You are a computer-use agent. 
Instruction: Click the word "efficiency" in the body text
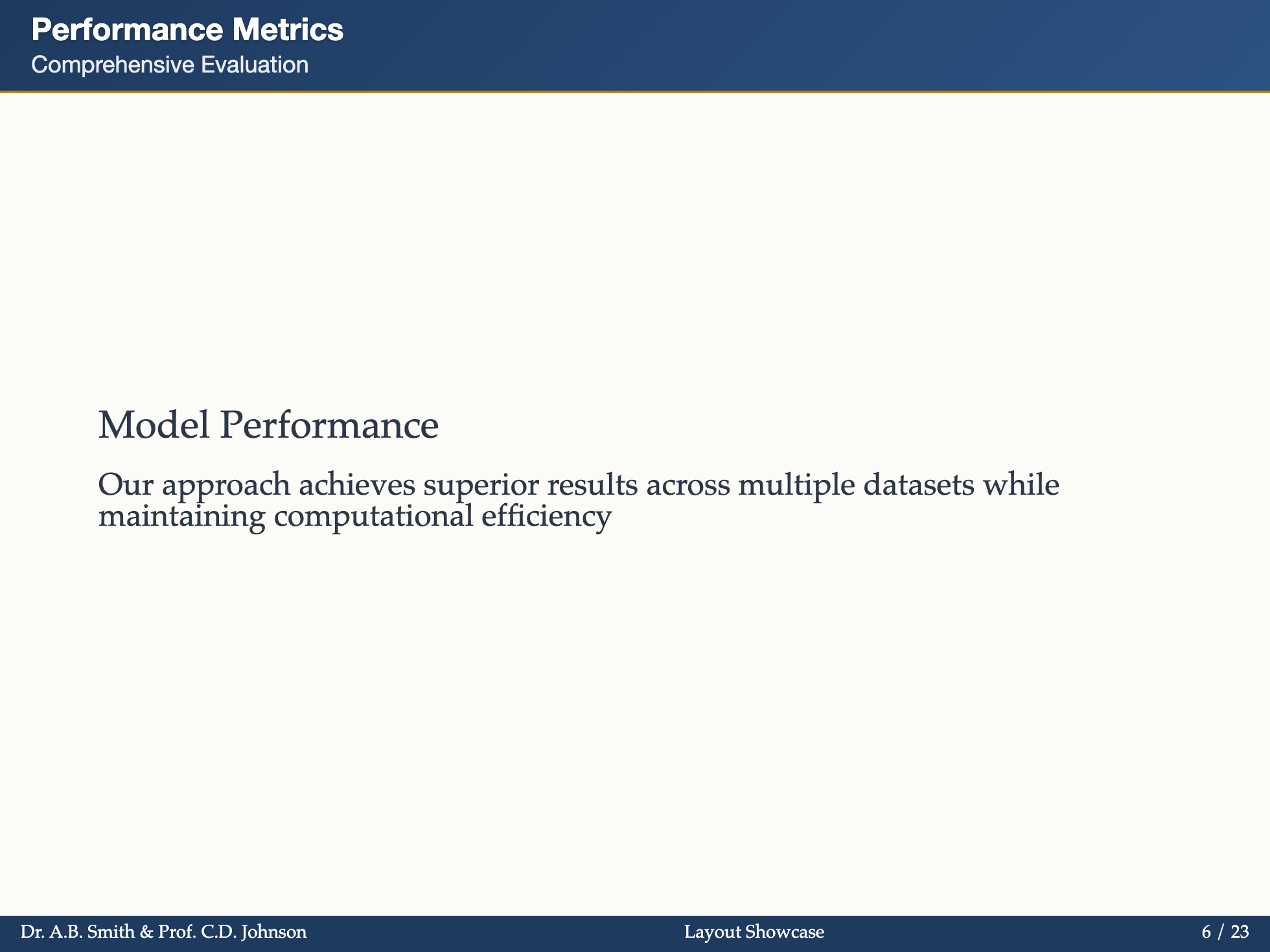click(546, 517)
